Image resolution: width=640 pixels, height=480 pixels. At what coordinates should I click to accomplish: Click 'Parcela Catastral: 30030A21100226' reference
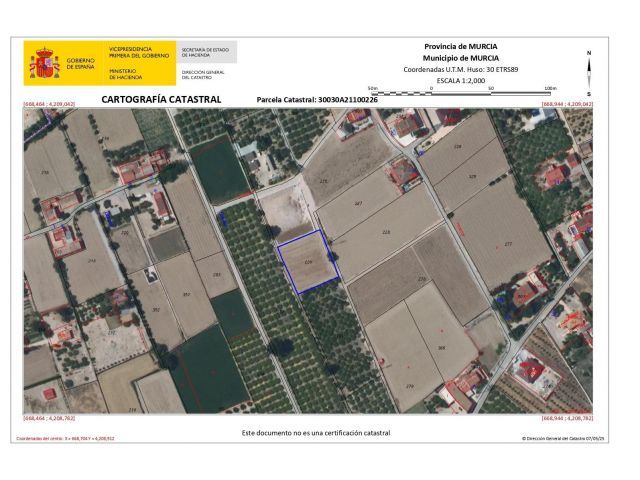(x=317, y=100)
